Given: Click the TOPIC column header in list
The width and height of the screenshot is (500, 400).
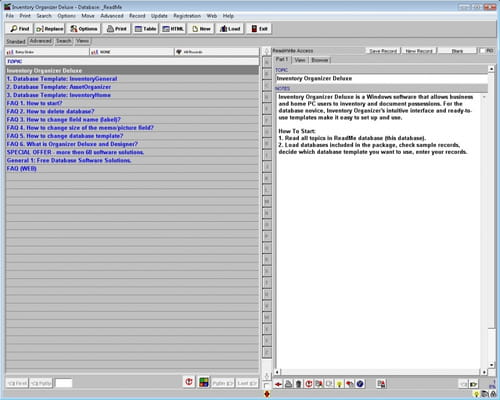Looking at the screenshot, I should point(132,61).
